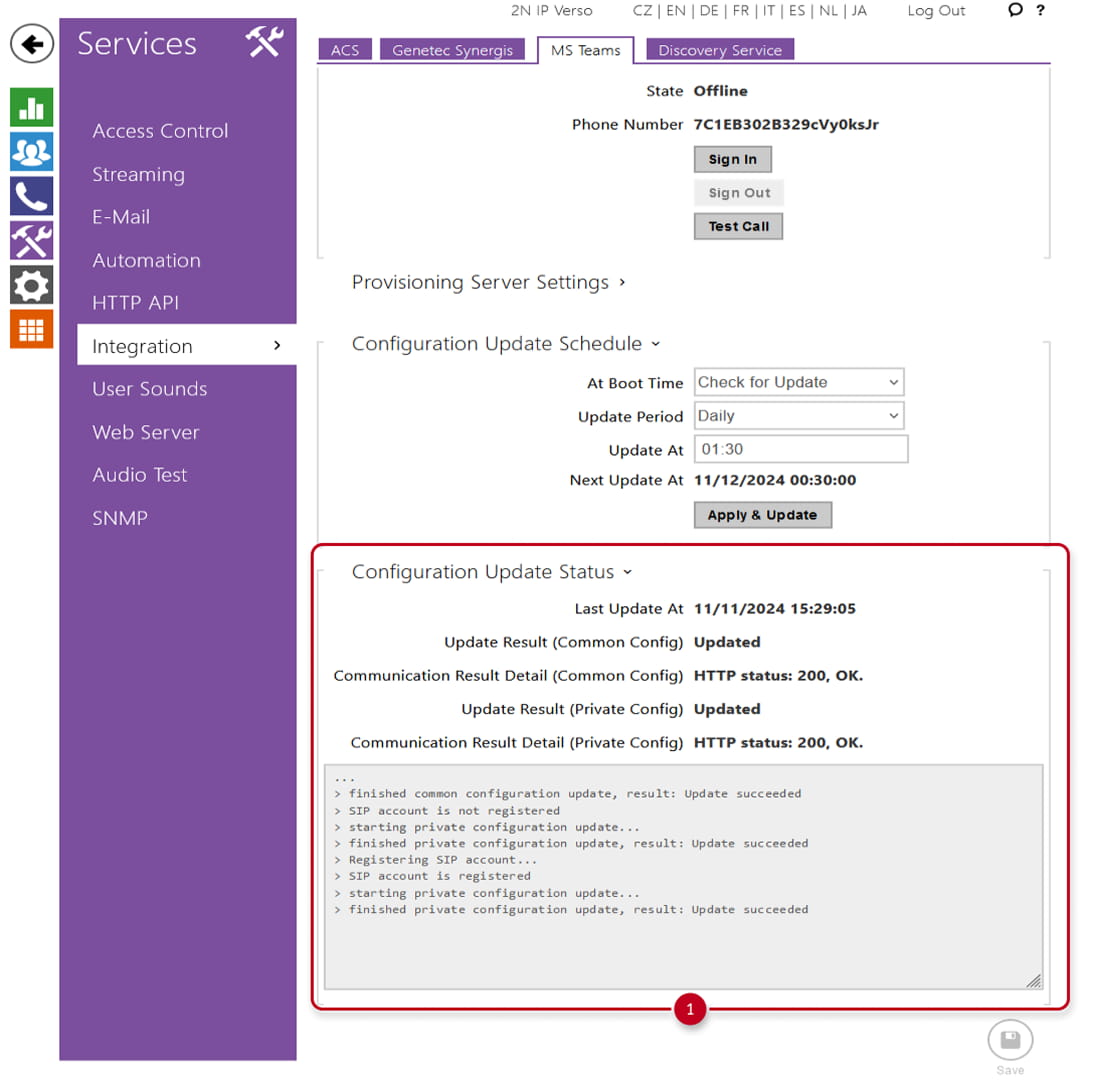Open HTTP API menu item
The image size is (1095, 1086).
[135, 303]
